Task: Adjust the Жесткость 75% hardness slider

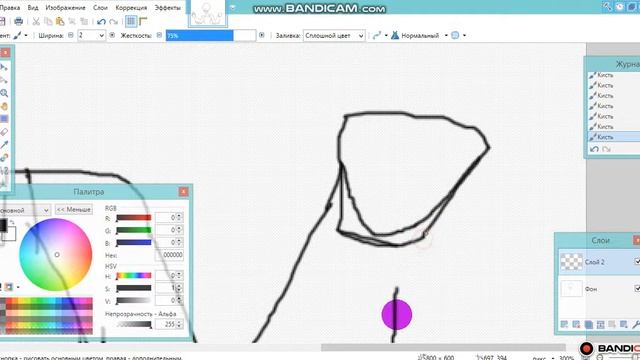Action: coord(211,36)
